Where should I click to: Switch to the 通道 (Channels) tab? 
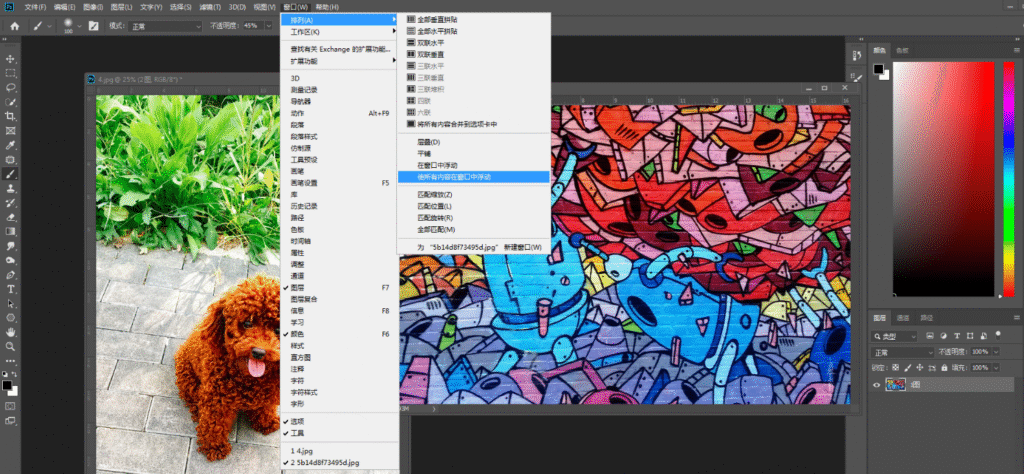click(x=903, y=318)
